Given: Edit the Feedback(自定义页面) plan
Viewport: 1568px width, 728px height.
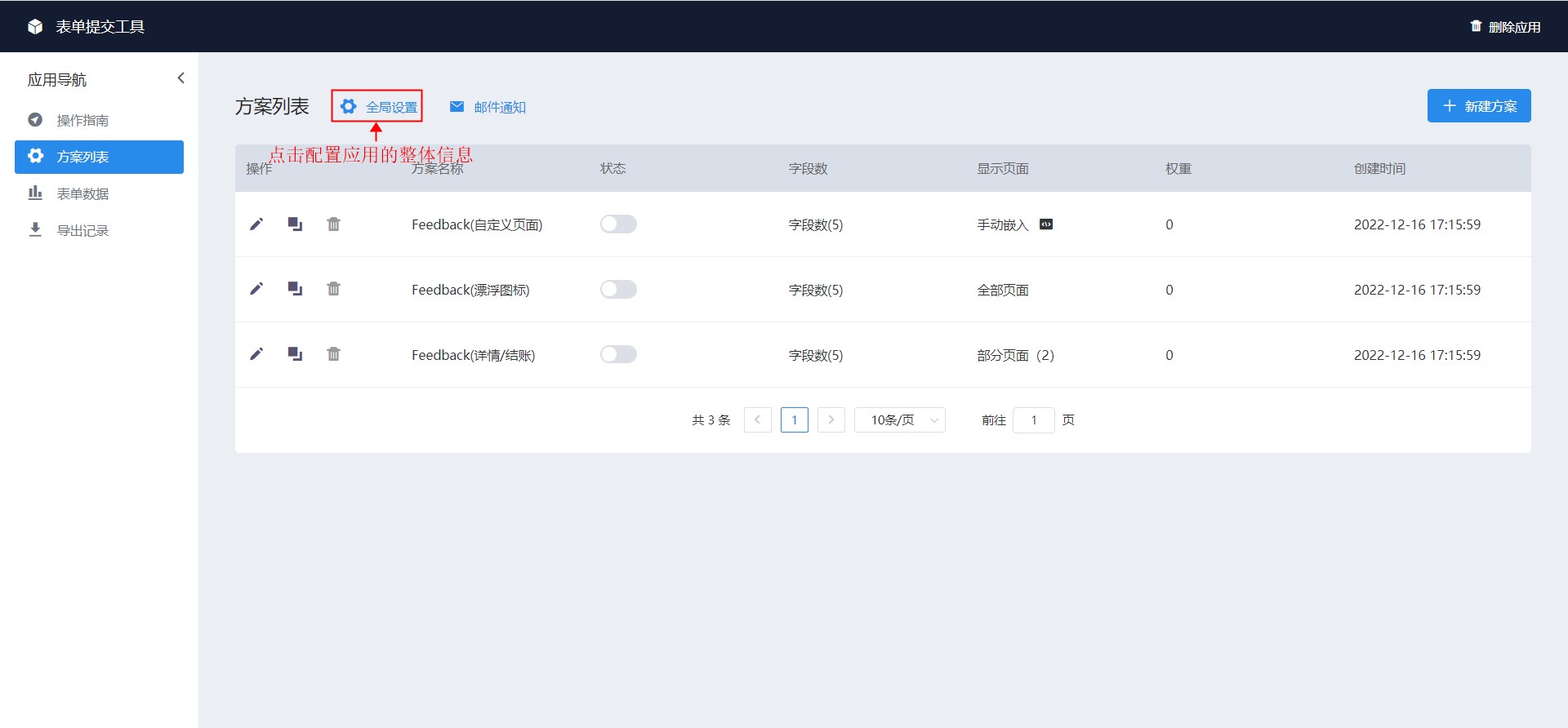Looking at the screenshot, I should pos(256,224).
